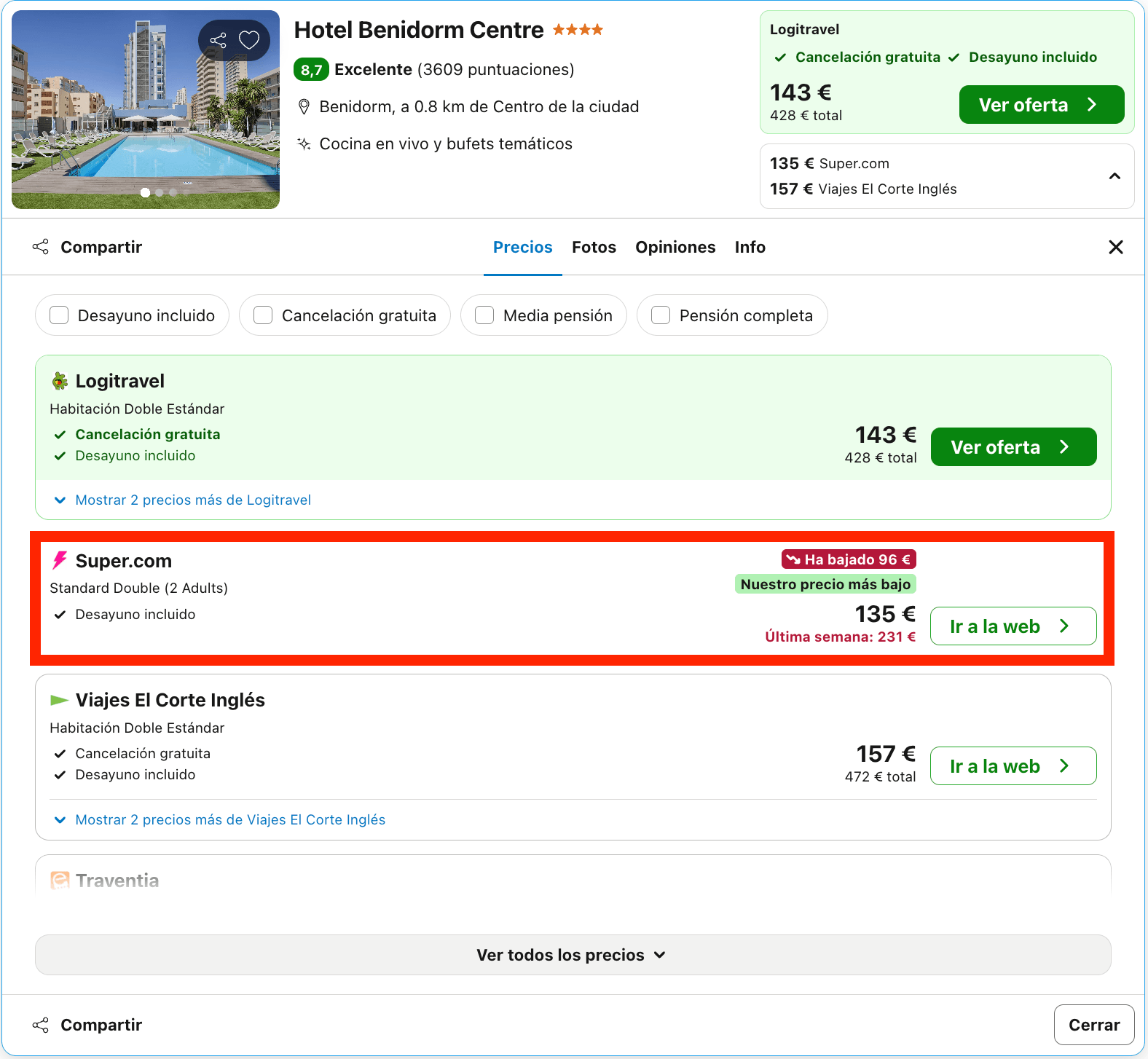Click the Viajes El Corte Inglés arrow logo
Image resolution: width=1148 pixels, height=1059 pixels.
coord(60,700)
